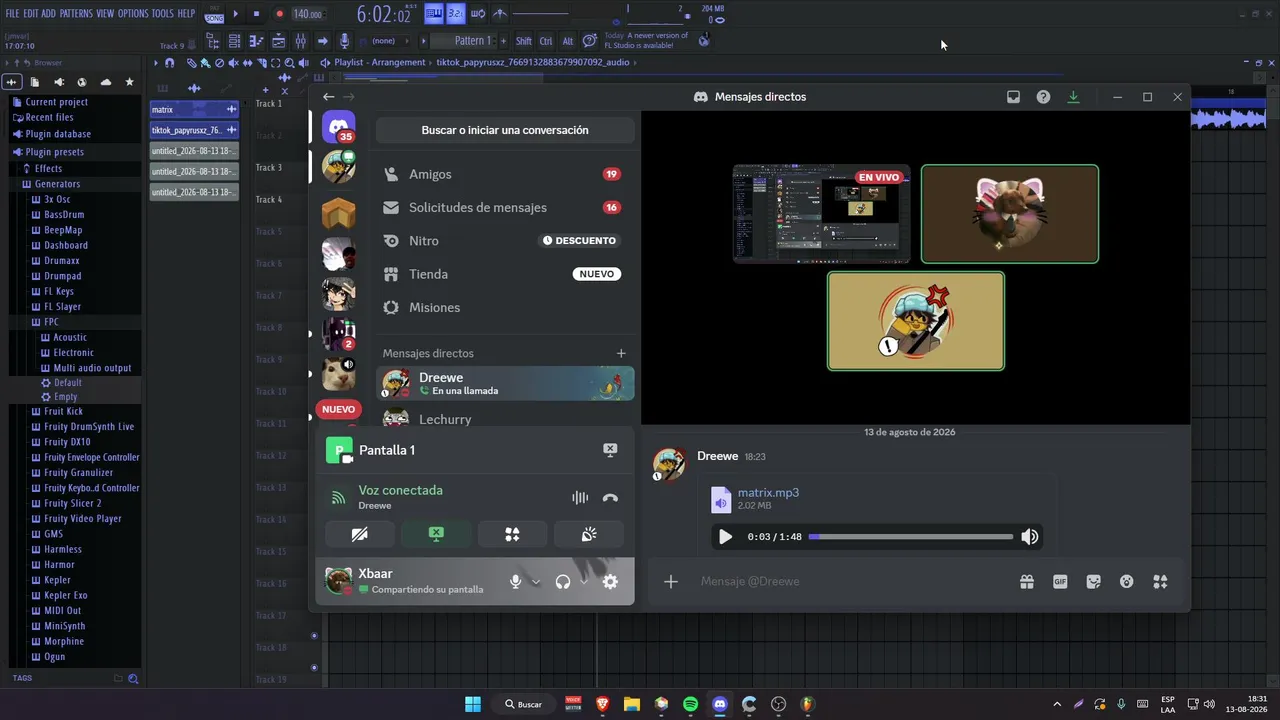The width and height of the screenshot is (1280, 720).
Task: Open the voice noise suppression icon
Action: [580, 498]
